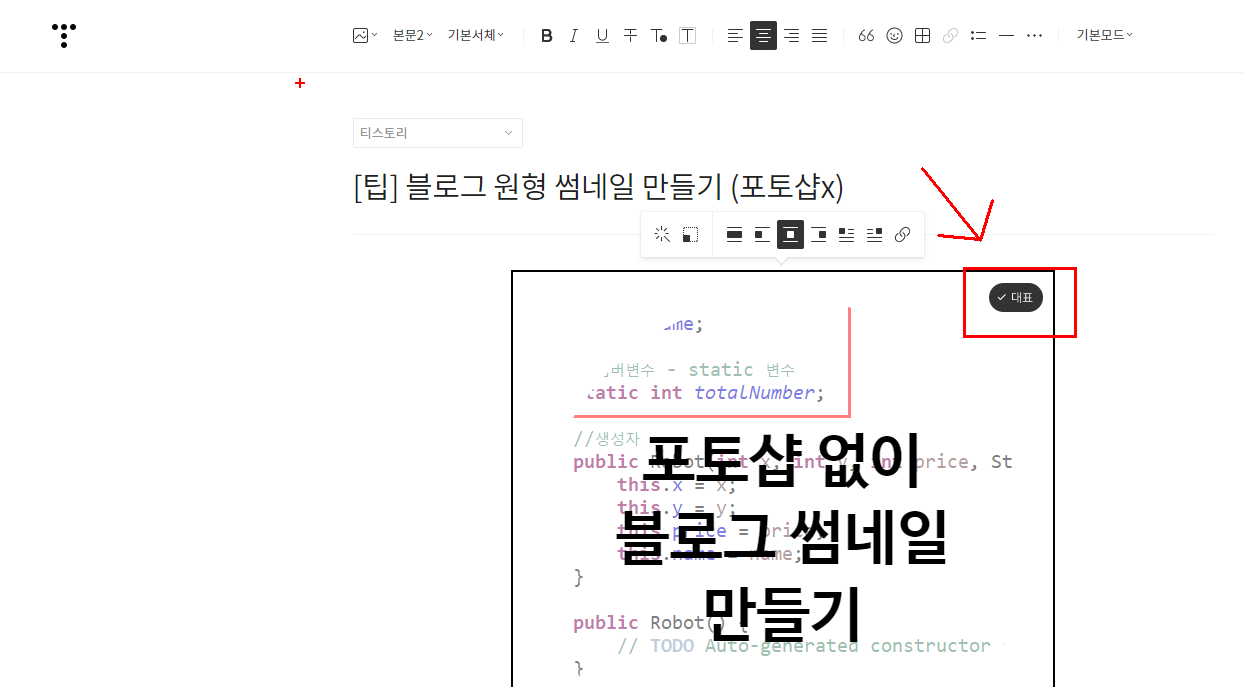Expand the 기본모드 editor mode dropdown
Image resolution: width=1243 pixels, height=687 pixels.
point(1104,35)
